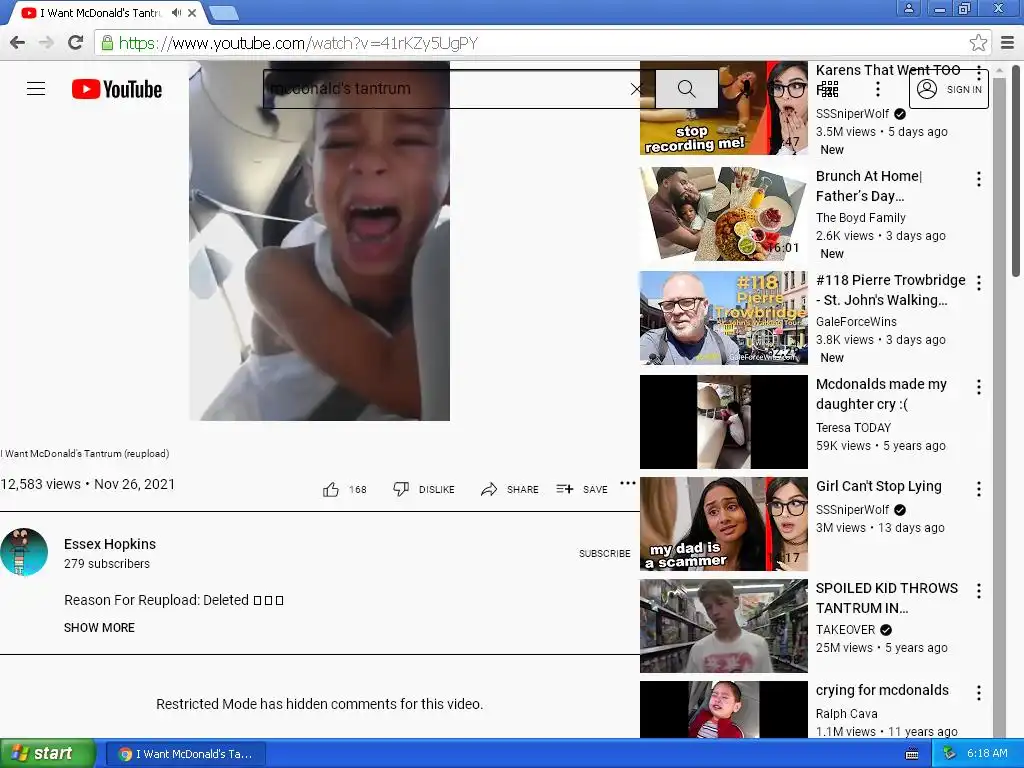Open #118 Pierre Trowbridge video title

tap(891, 290)
